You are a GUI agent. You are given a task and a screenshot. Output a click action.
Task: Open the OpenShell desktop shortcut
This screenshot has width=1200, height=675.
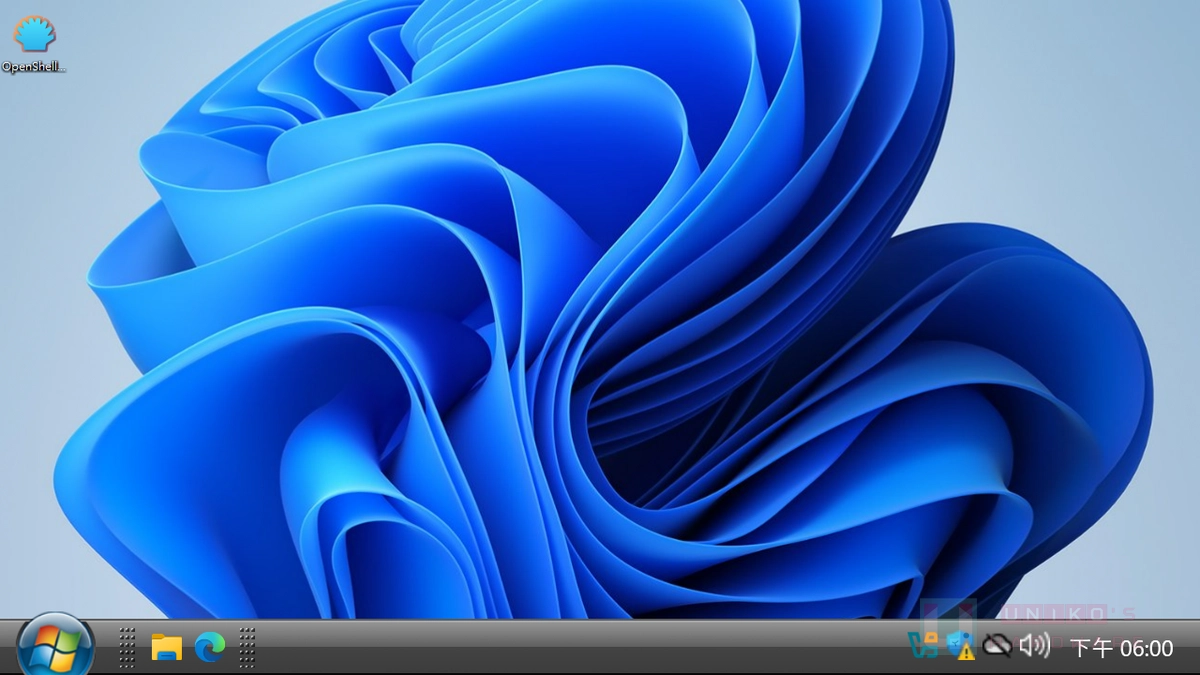tap(34, 44)
